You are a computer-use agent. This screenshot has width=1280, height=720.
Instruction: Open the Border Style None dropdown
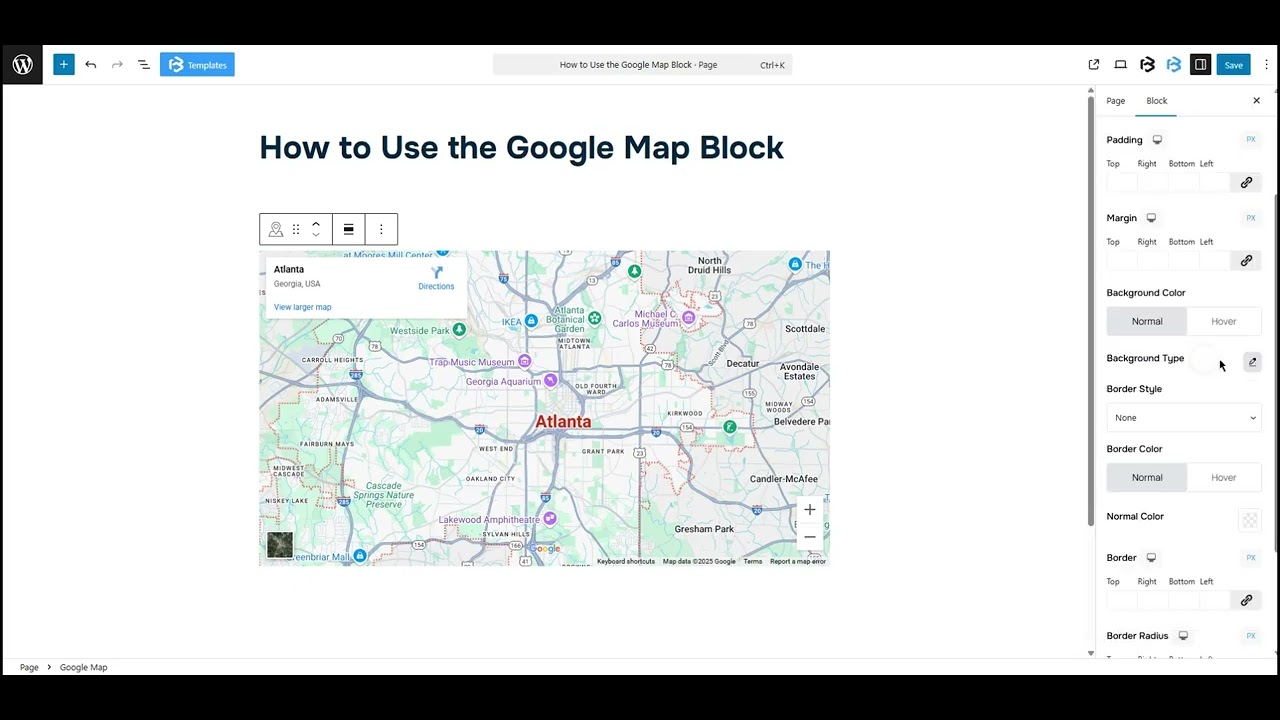click(1184, 417)
